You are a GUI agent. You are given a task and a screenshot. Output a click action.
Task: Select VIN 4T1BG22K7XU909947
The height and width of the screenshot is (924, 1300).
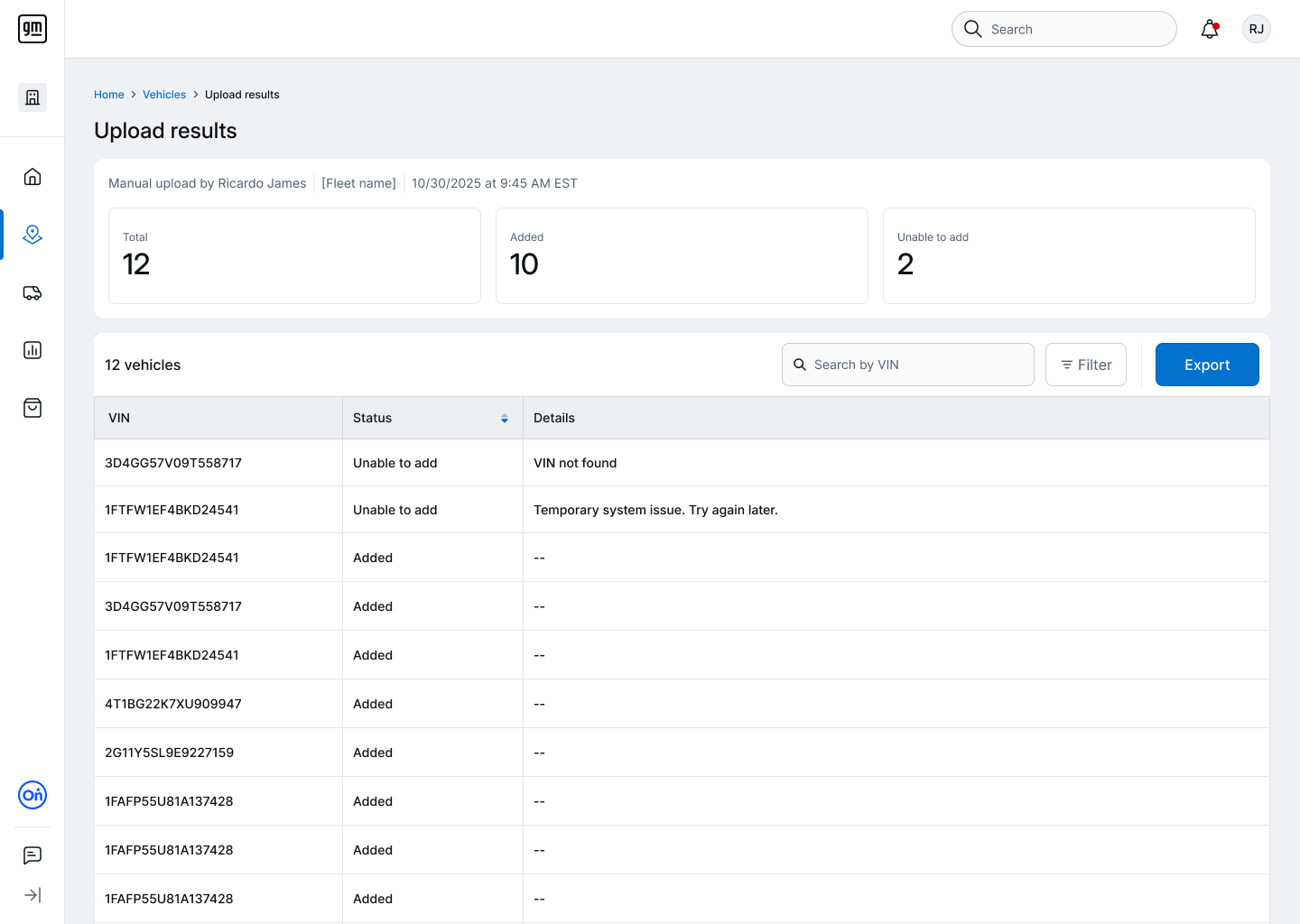tap(173, 704)
